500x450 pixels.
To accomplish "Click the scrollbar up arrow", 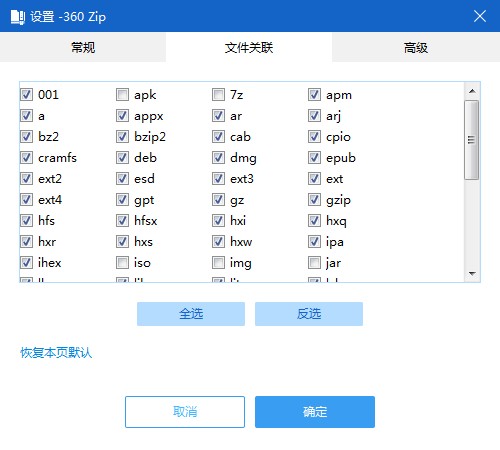I will (x=472, y=91).
